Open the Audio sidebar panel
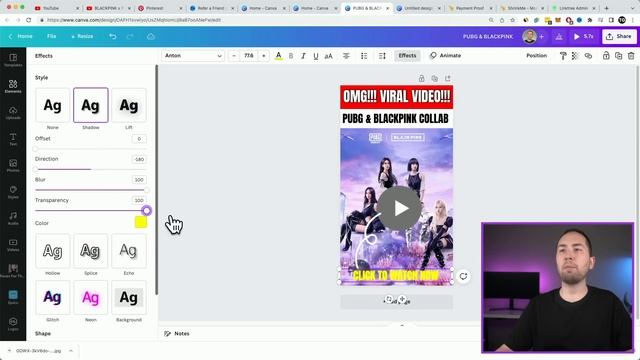This screenshot has height=360, width=640. point(13,218)
